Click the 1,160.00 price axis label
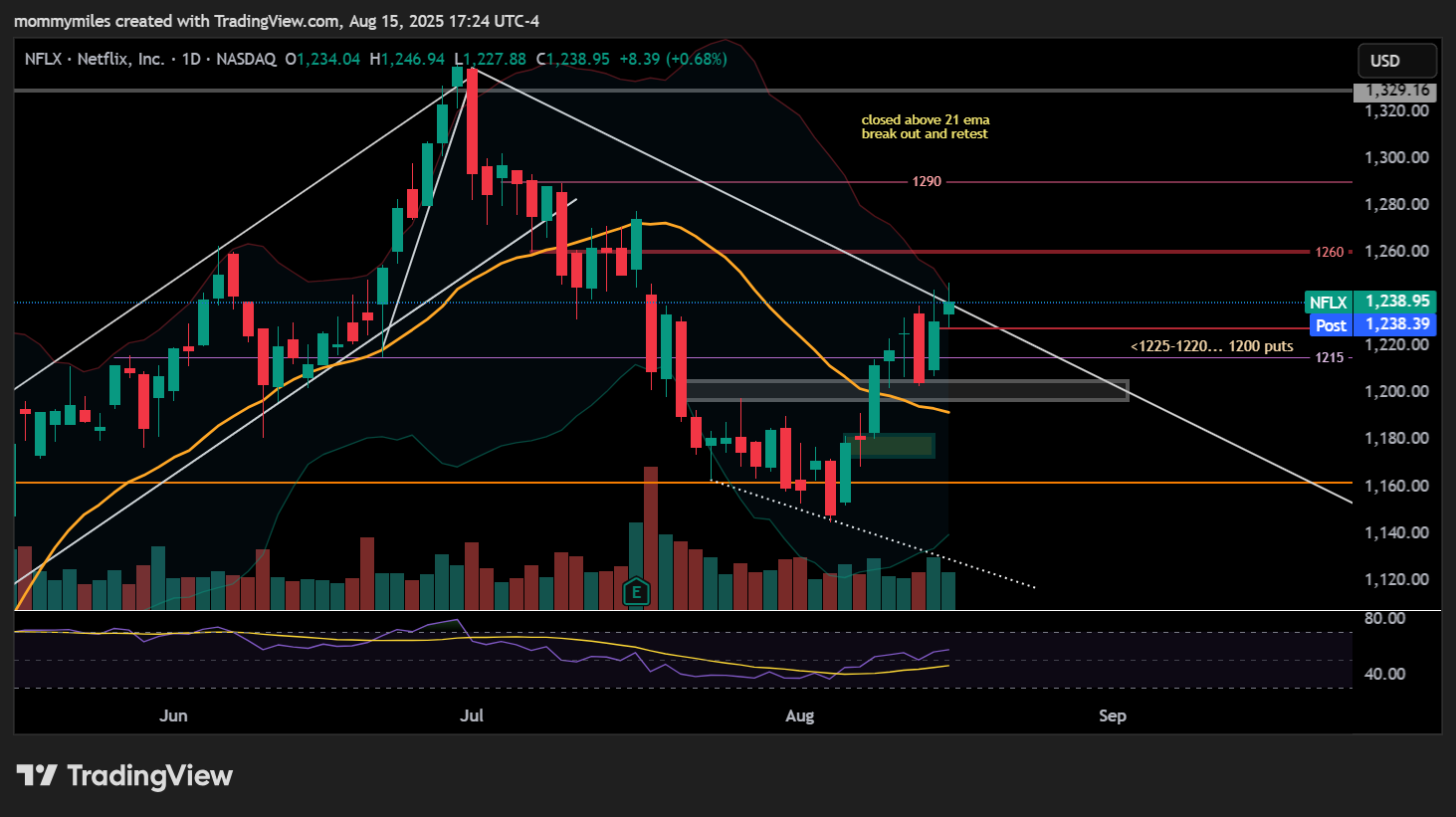Image resolution: width=1456 pixels, height=817 pixels. tap(1397, 486)
